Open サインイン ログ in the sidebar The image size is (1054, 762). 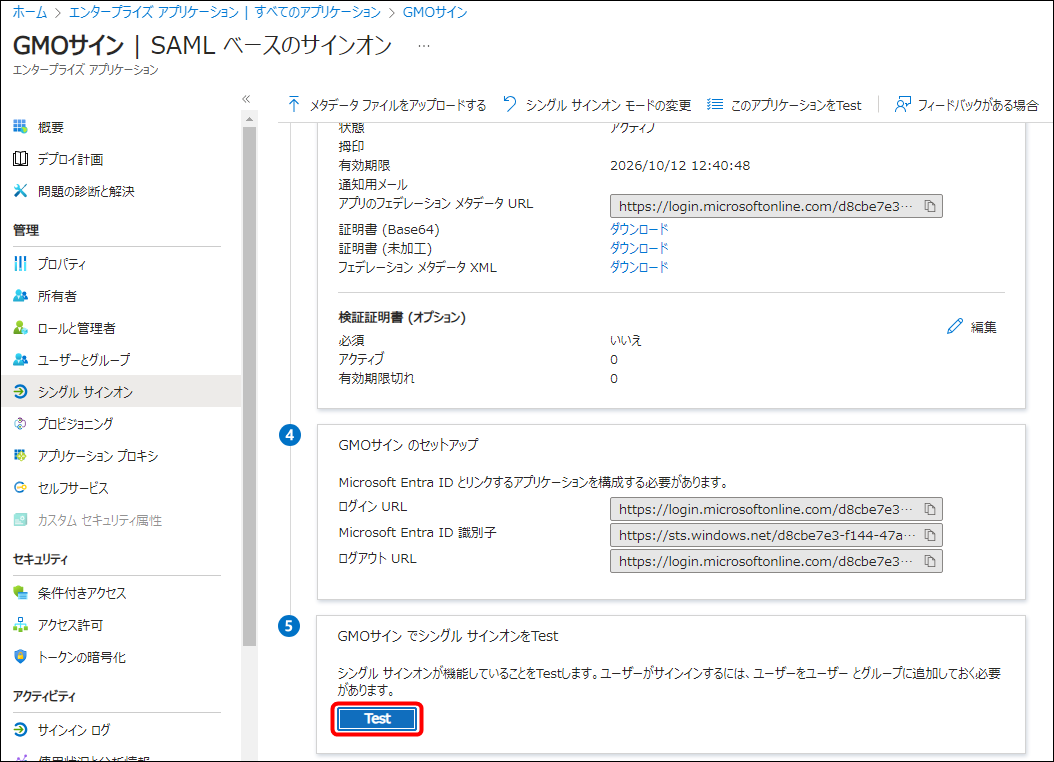coord(74,730)
